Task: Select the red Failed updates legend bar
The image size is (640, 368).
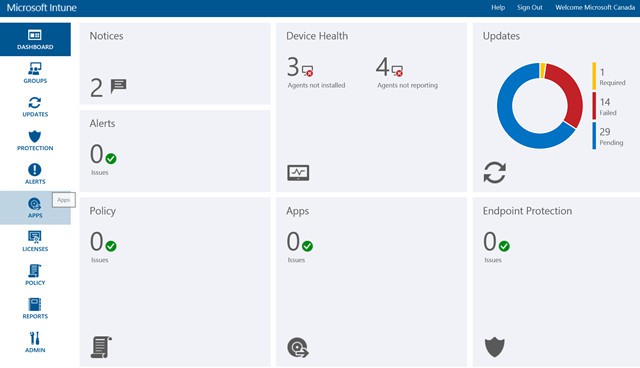Action: tap(594, 106)
